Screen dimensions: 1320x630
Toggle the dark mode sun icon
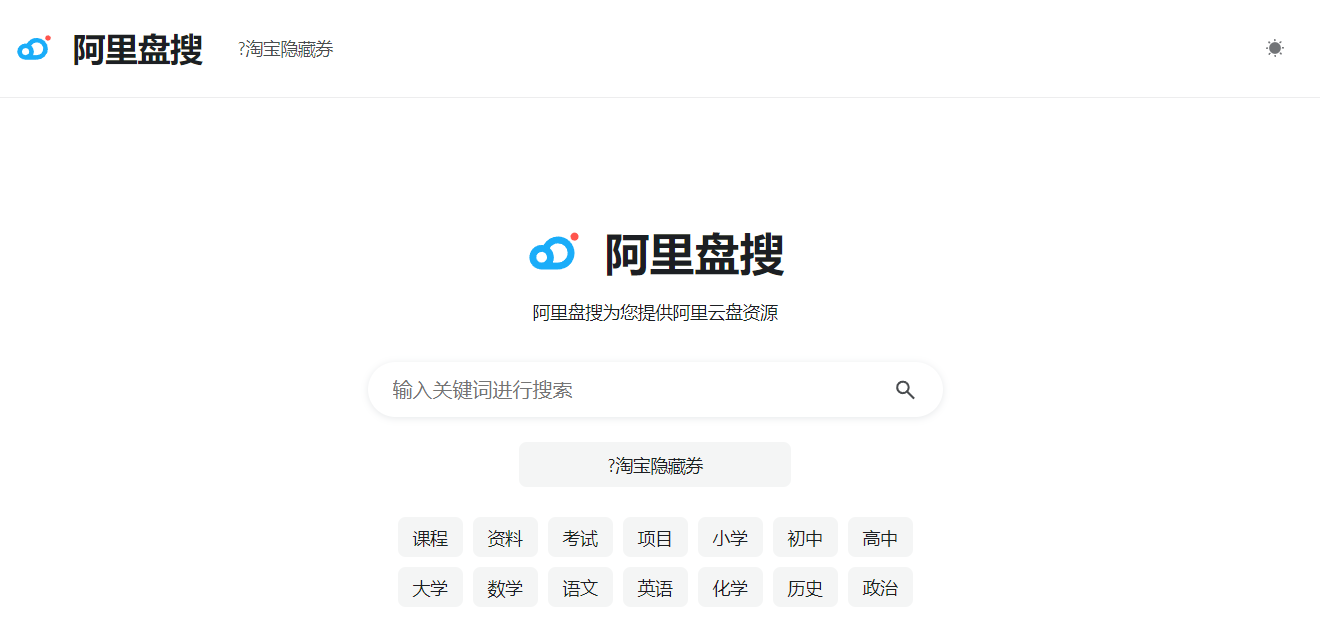coord(1274,47)
